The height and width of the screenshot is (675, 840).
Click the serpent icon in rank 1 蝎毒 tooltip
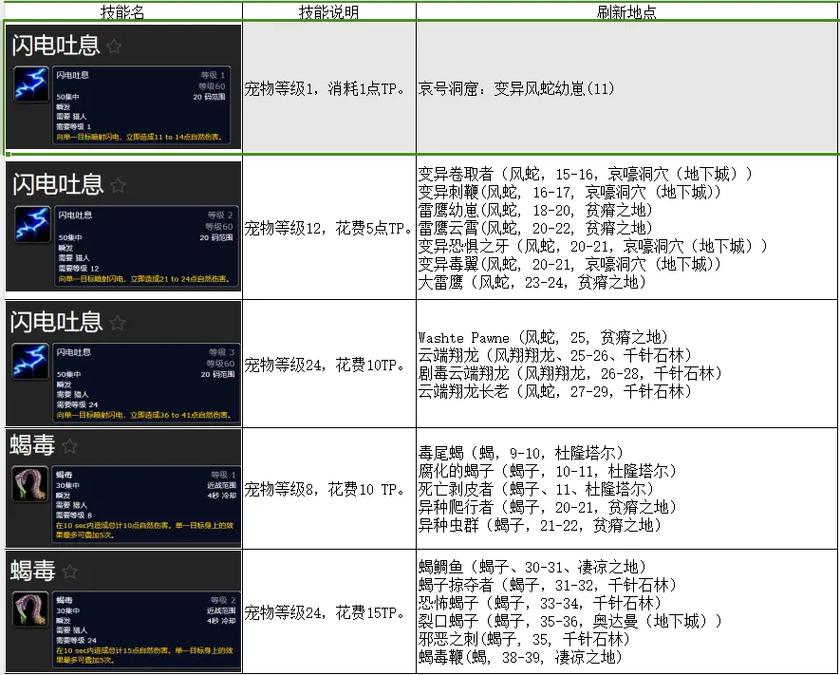click(x=31, y=484)
